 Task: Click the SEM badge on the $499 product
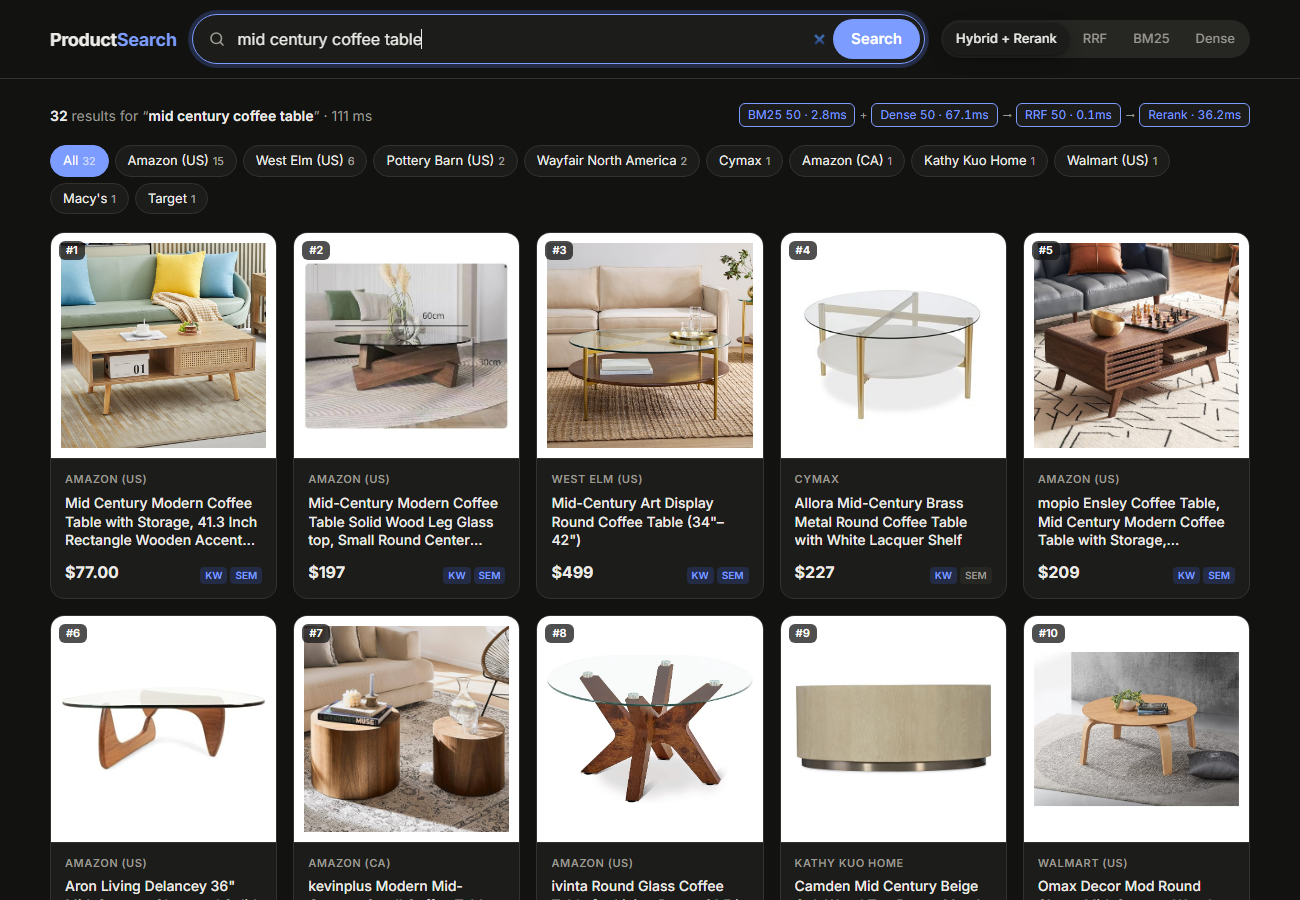point(733,575)
